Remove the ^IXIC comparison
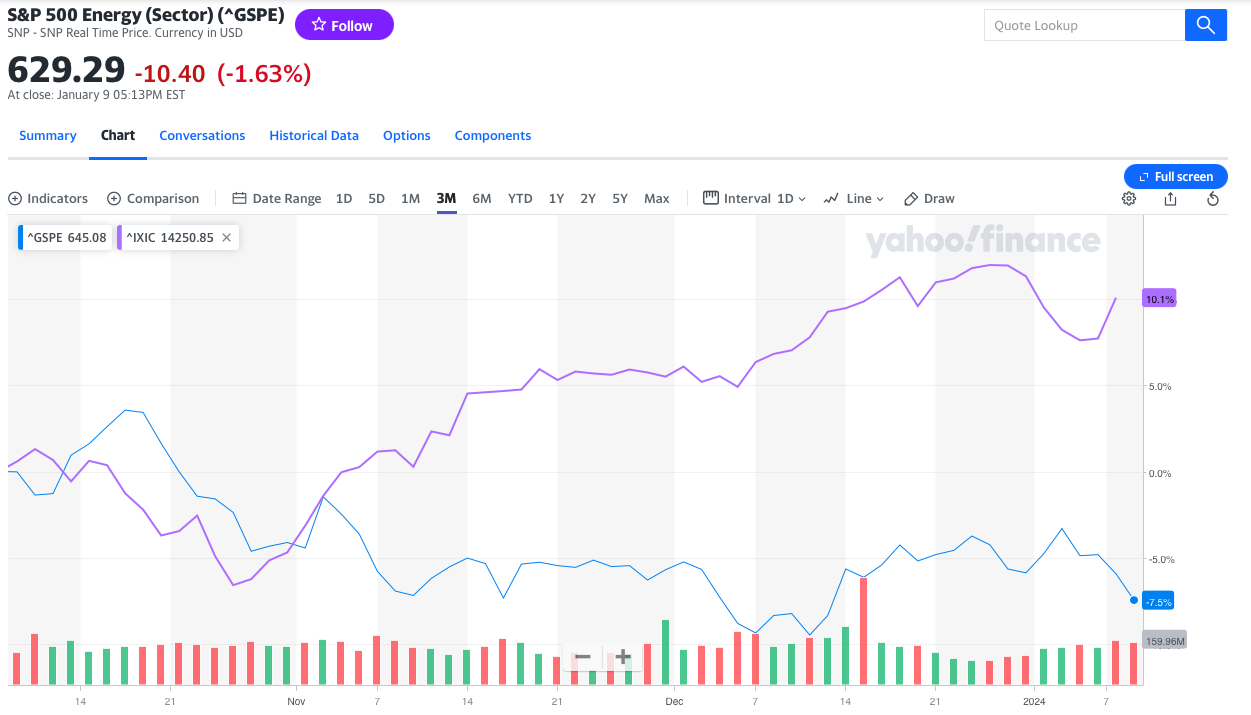Image resolution: width=1251 pixels, height=715 pixels. coord(226,238)
